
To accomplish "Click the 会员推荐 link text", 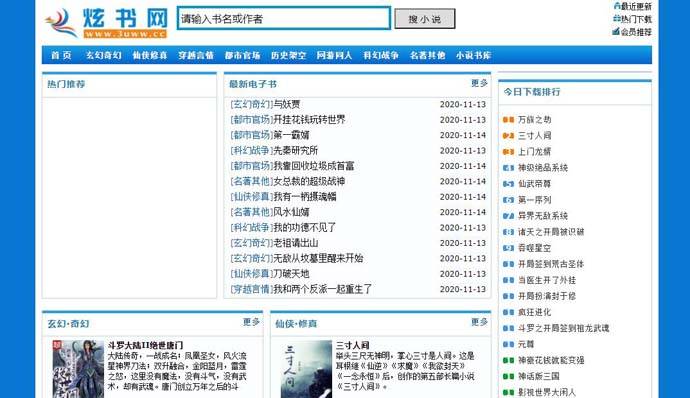I will coord(636,32).
